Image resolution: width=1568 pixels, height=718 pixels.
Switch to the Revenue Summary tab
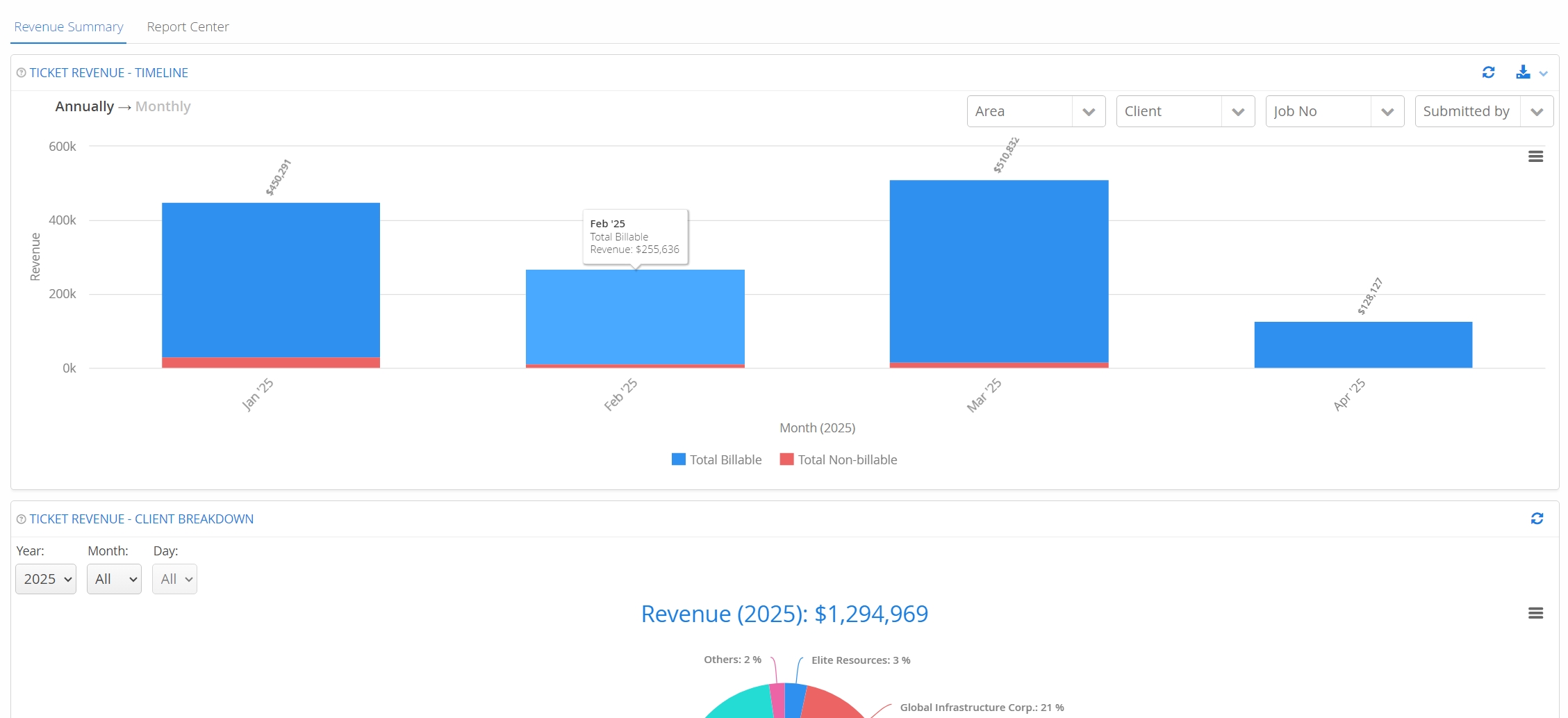pos(68,27)
